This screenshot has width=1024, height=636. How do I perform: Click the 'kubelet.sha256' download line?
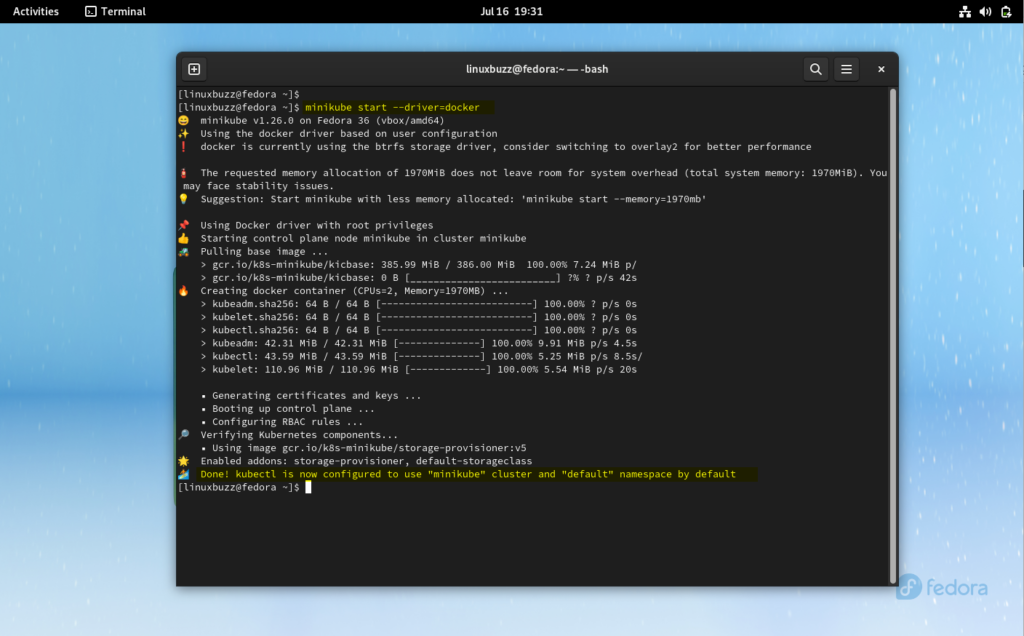(x=418, y=317)
